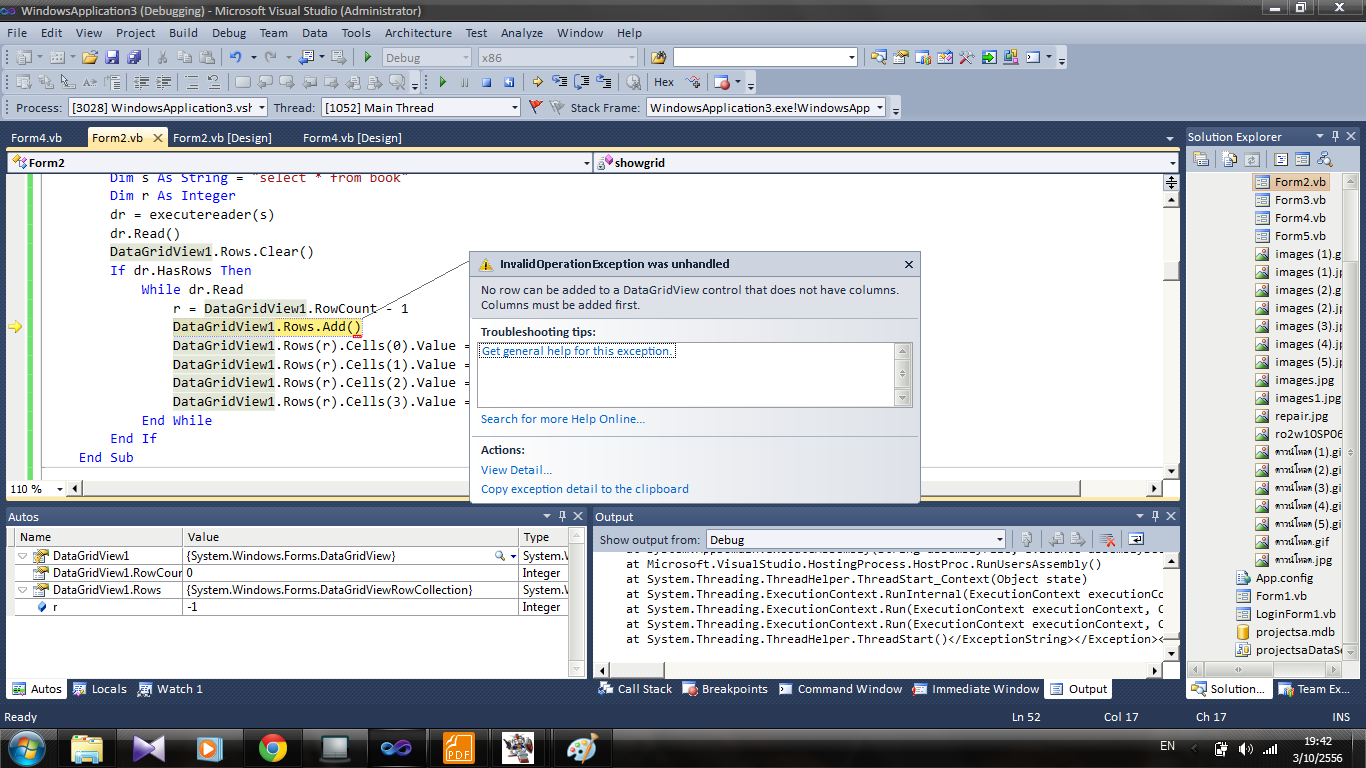Viewport: 1366px width, 768px height.
Task: Click the Save All toolbar icon
Action: (132, 57)
